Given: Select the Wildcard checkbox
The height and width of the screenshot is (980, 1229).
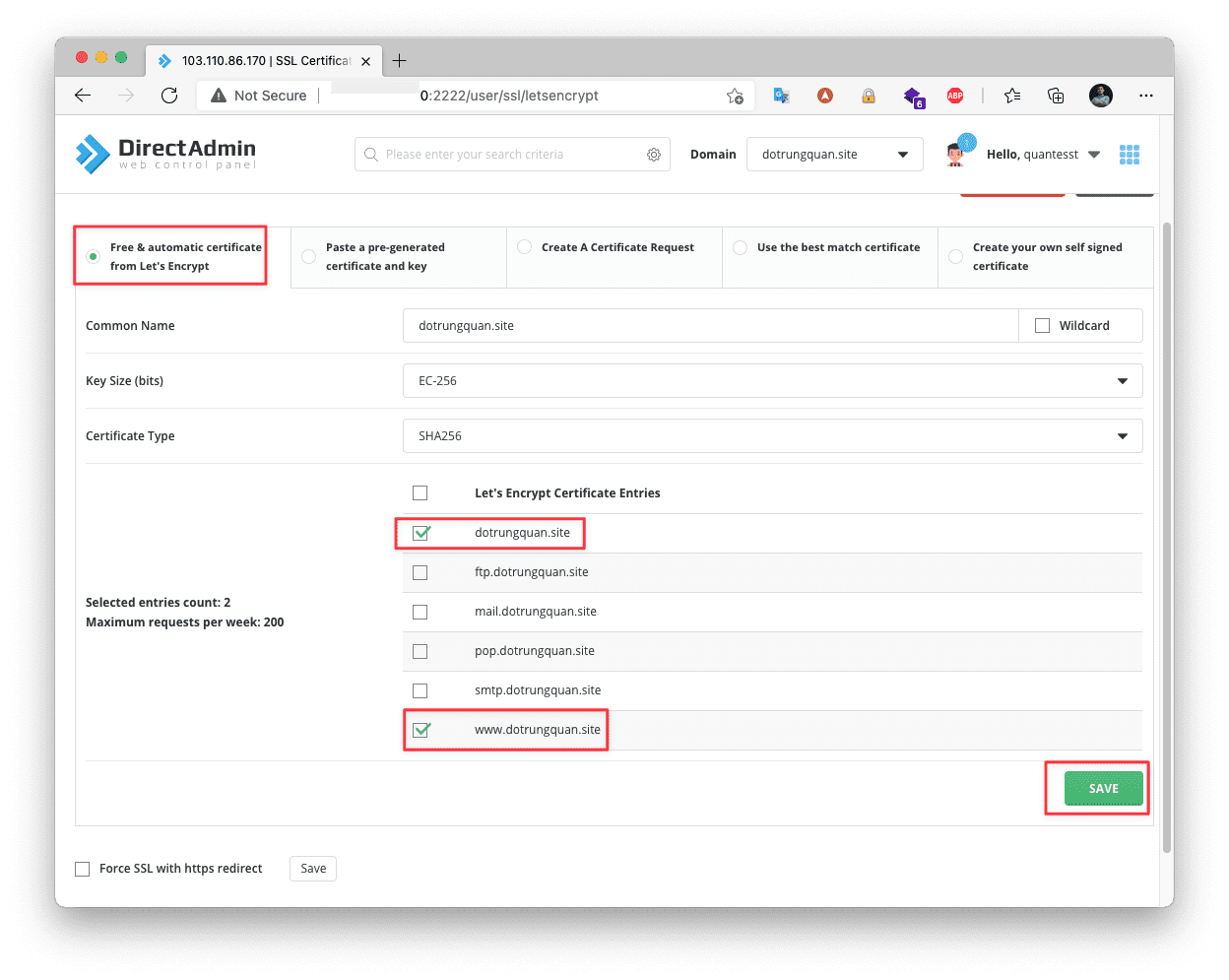Looking at the screenshot, I should pyautogui.click(x=1043, y=325).
